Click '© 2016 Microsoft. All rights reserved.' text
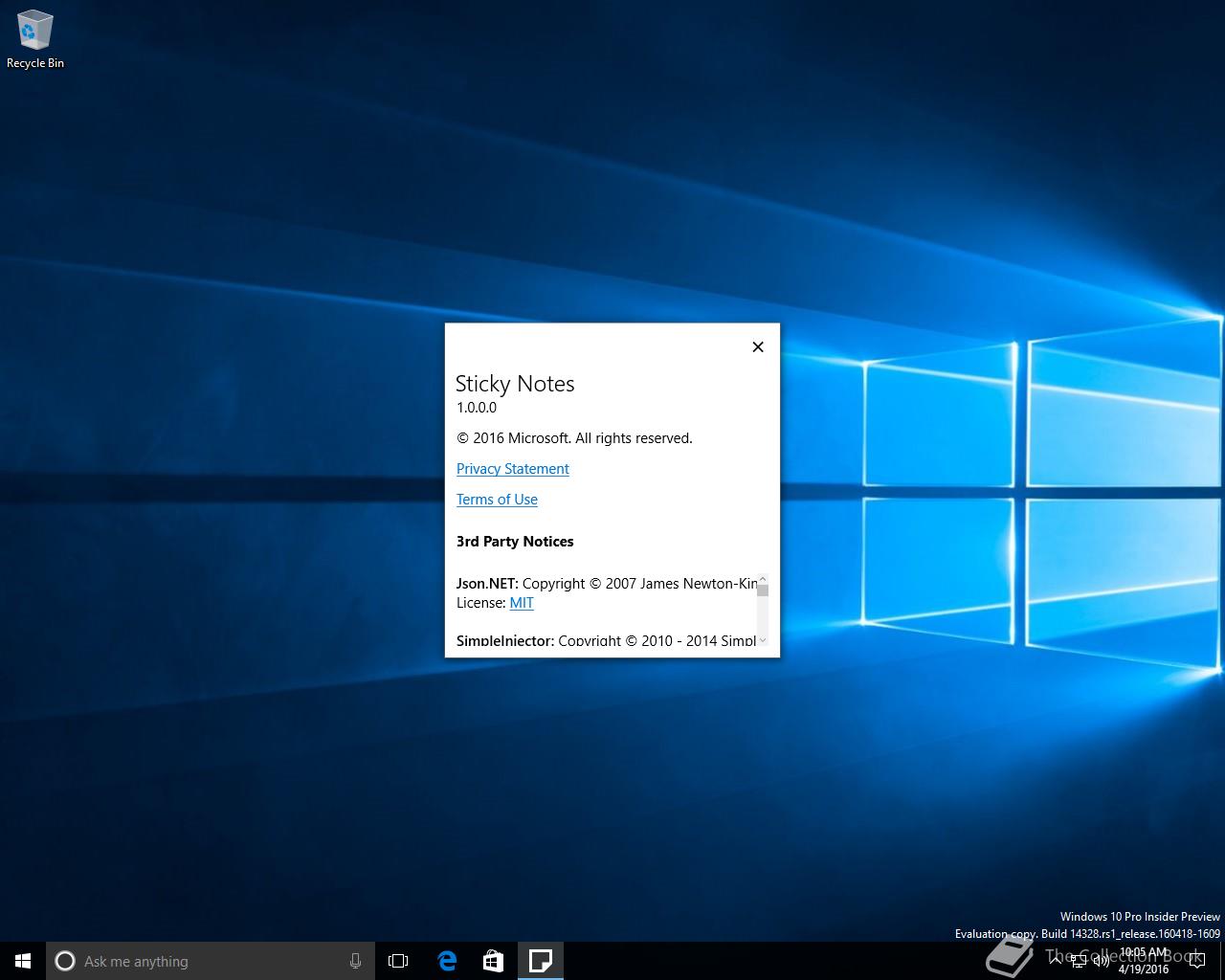 tap(574, 438)
